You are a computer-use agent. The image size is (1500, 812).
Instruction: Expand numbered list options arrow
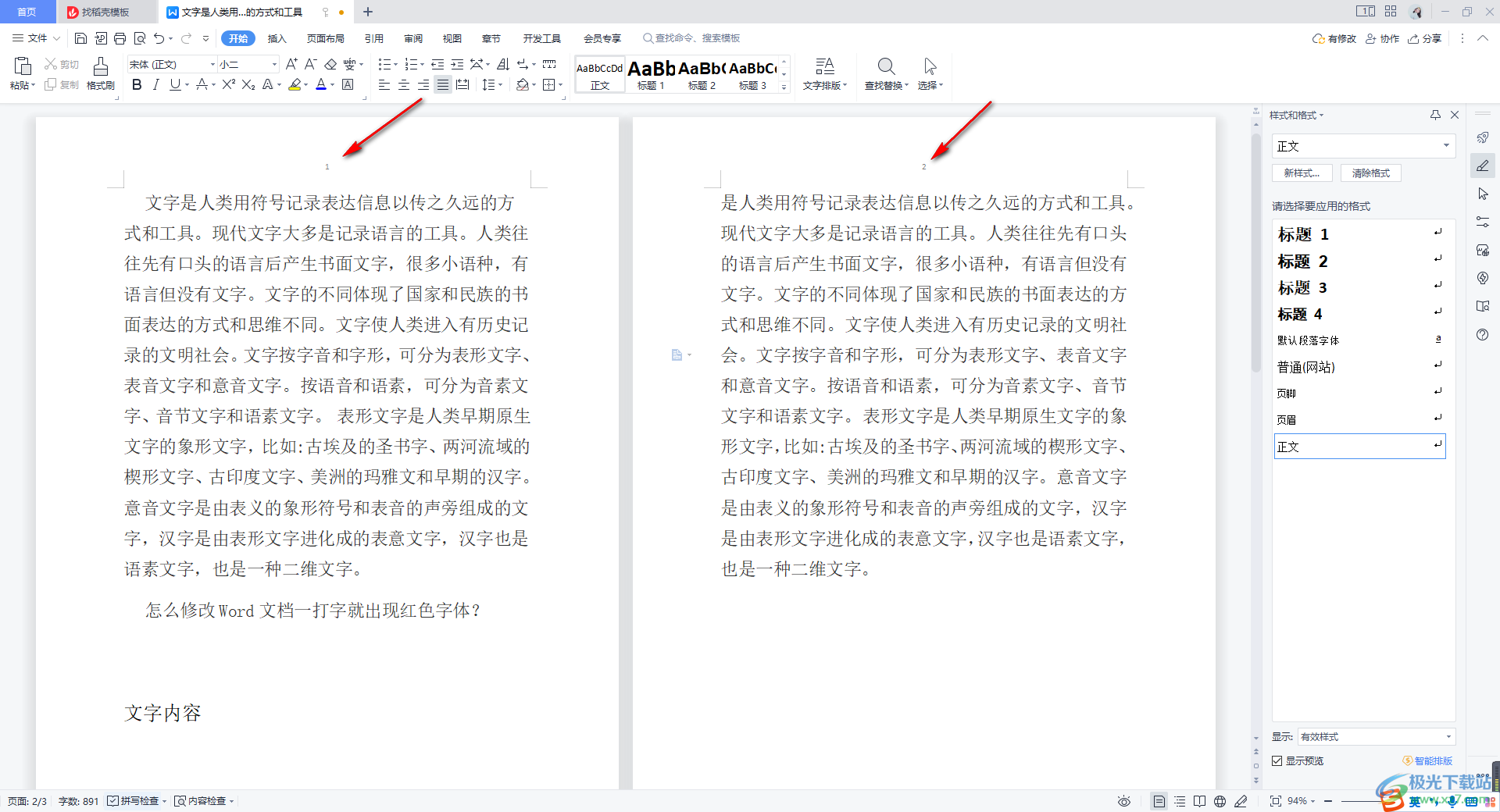[422, 65]
